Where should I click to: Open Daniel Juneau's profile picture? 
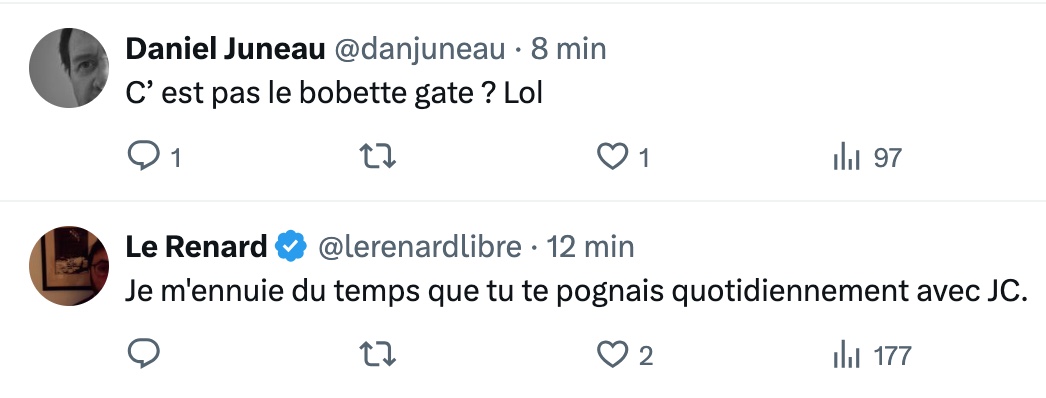point(69,67)
